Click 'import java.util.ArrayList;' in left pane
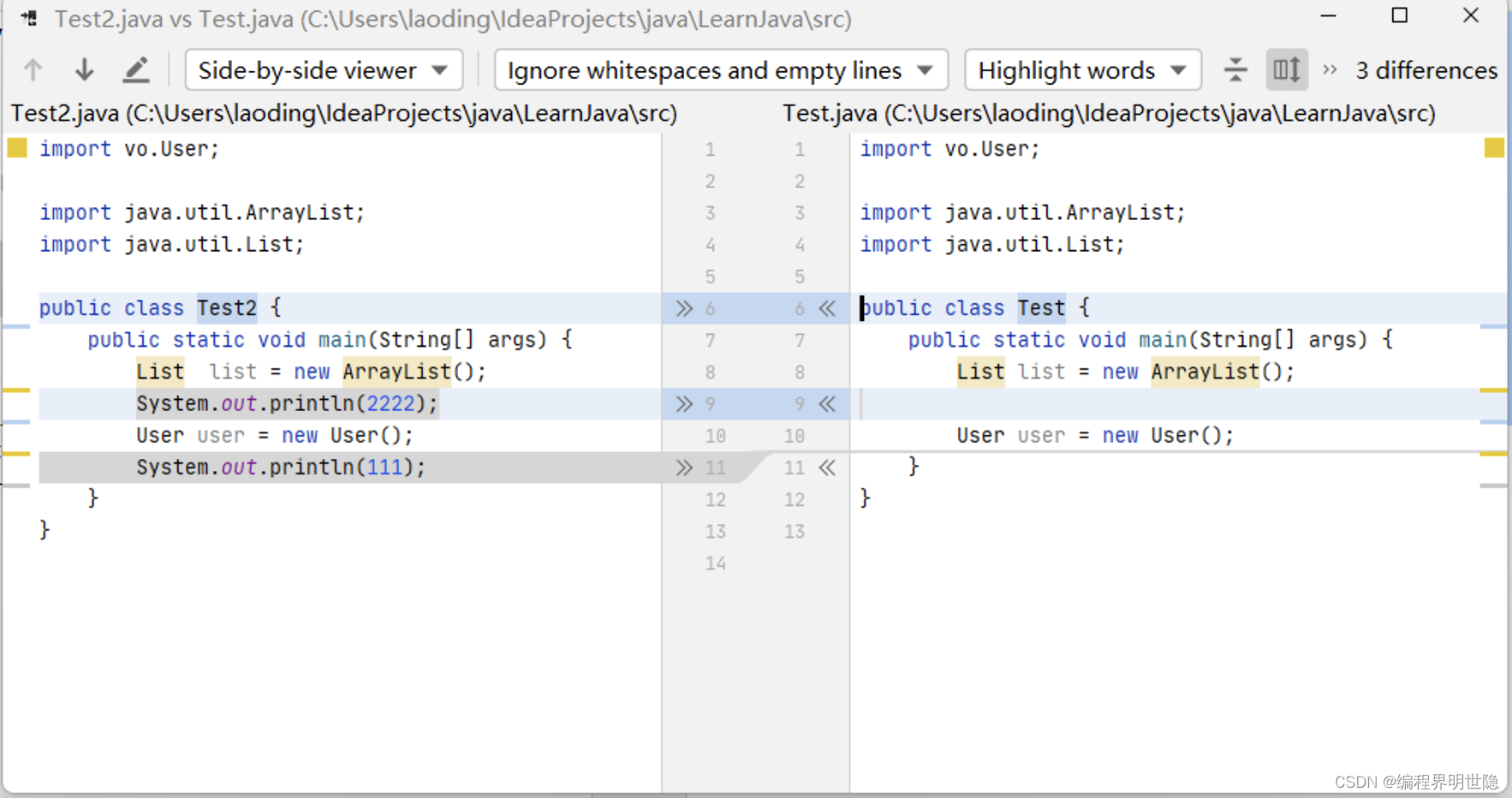This screenshot has width=1512, height=798. coord(202,212)
